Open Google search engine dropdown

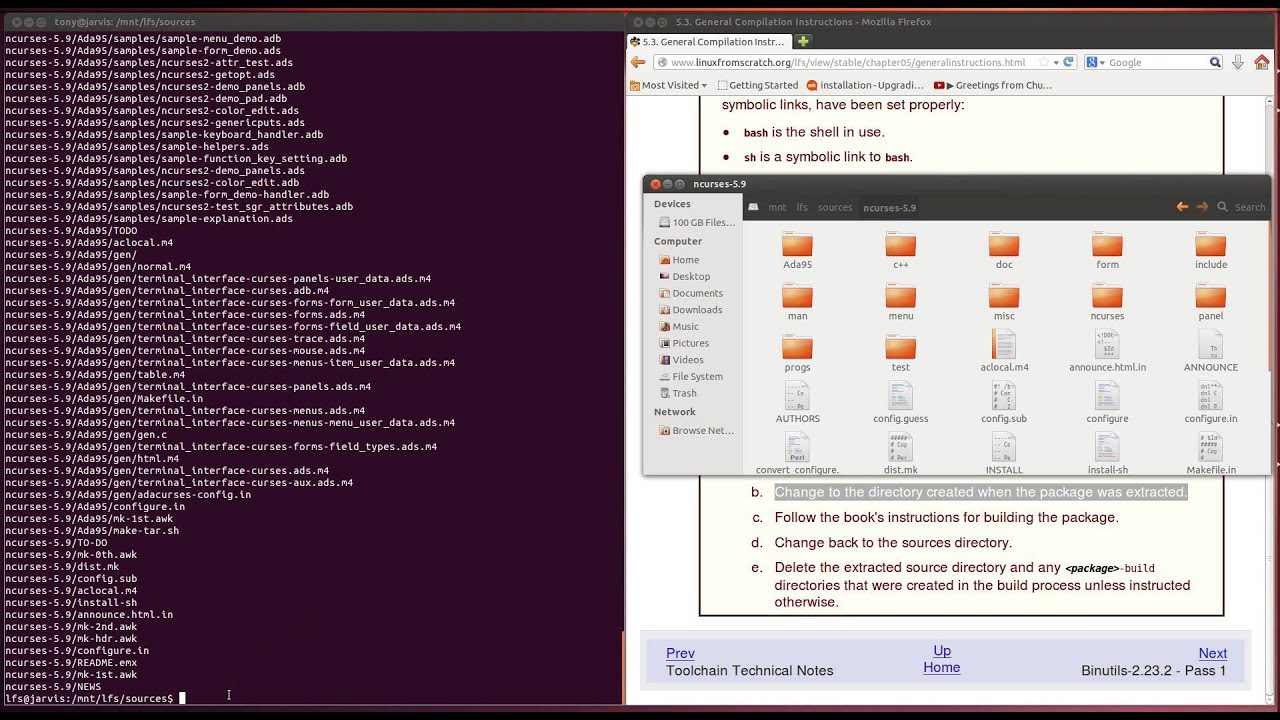tap(1094, 62)
